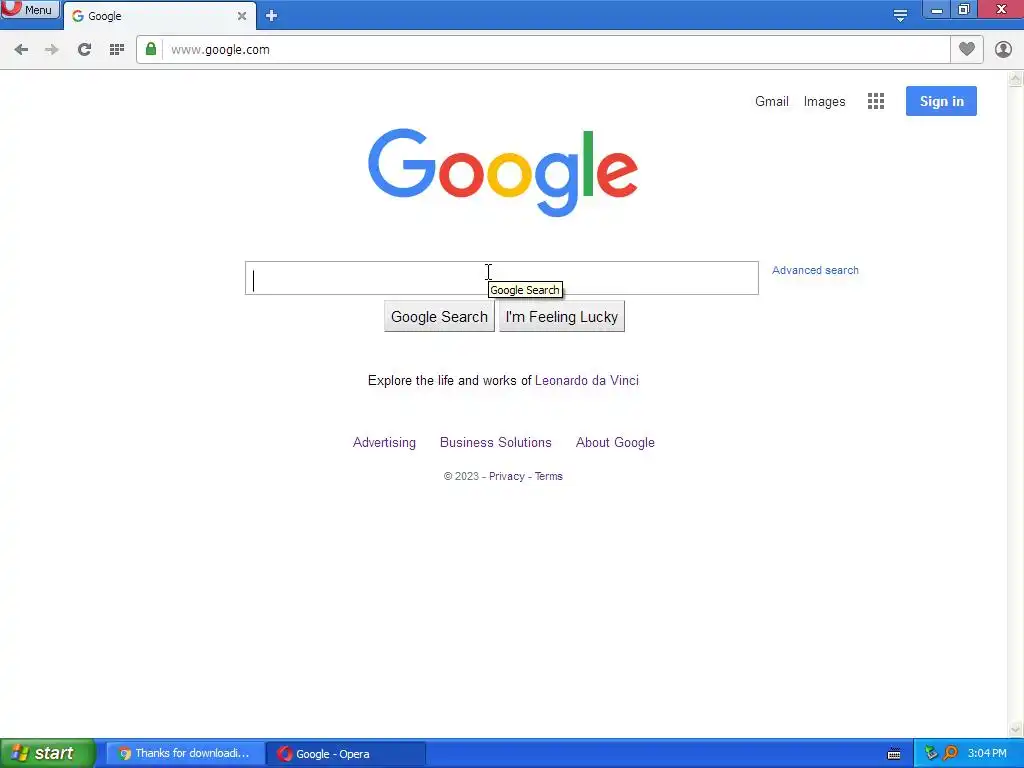Screen dimensions: 1024x768
Task: Click the magnifier tray icon
Action: point(950,754)
